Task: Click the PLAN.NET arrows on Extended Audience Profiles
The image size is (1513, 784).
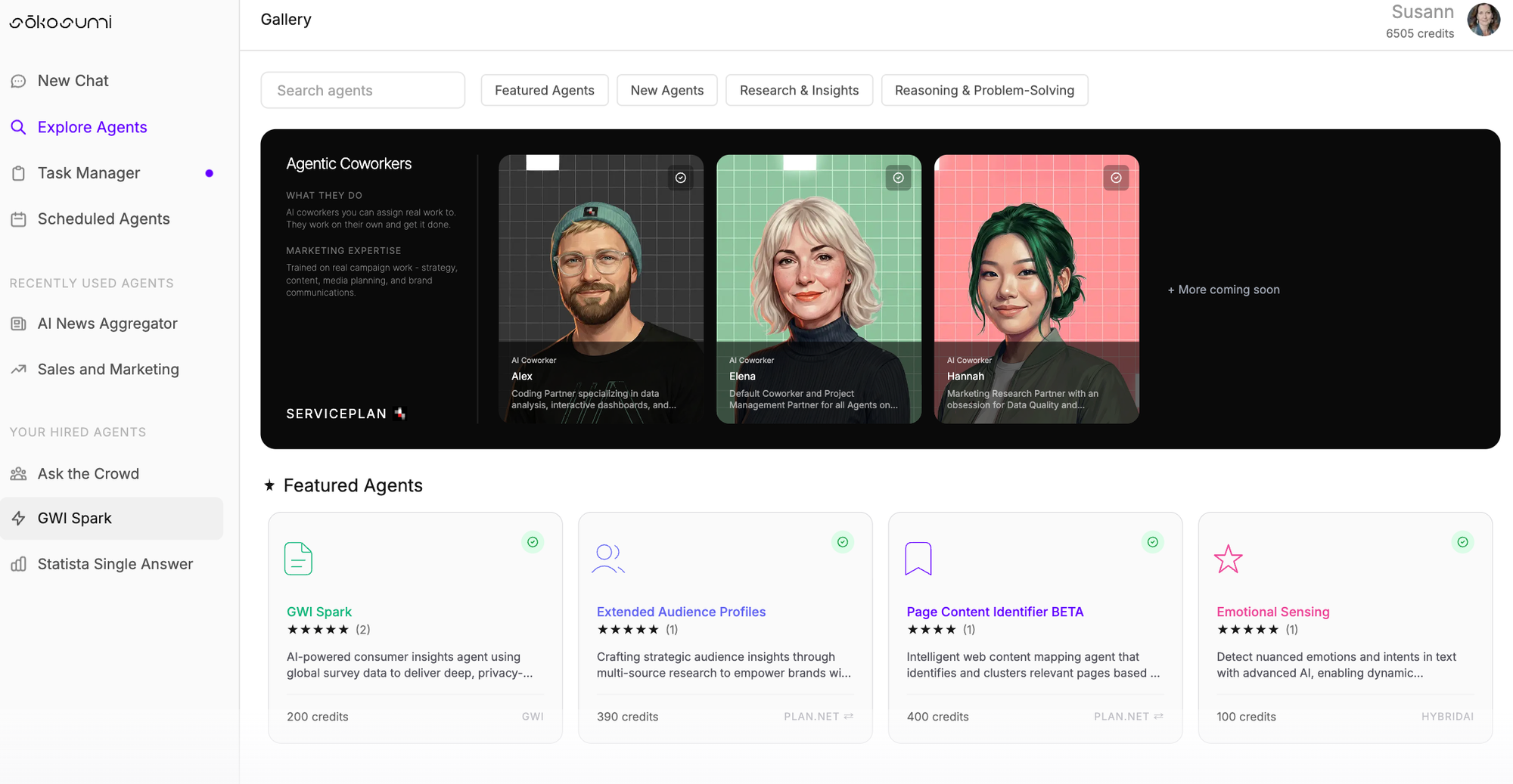Action: 849,716
